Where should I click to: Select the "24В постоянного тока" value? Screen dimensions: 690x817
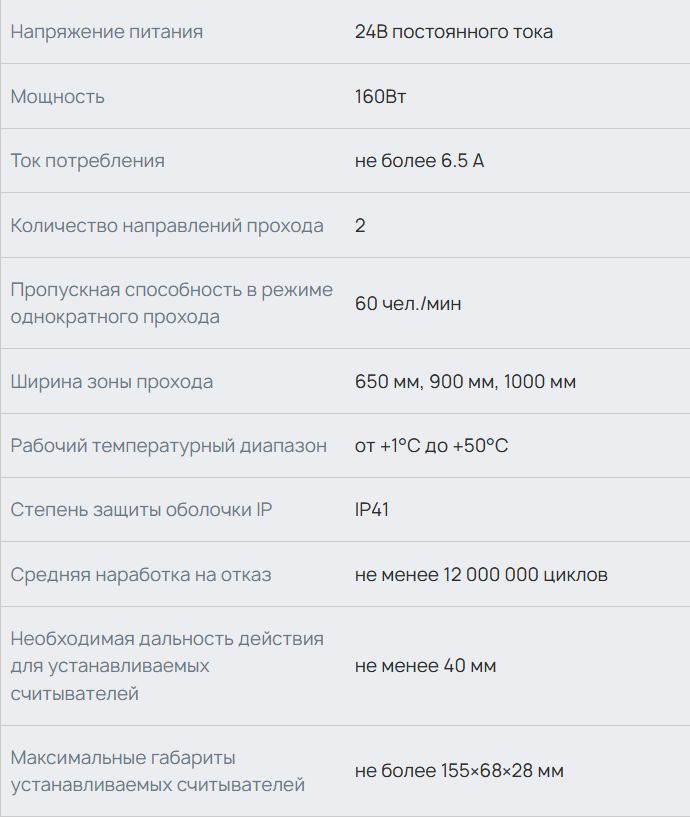point(453,32)
